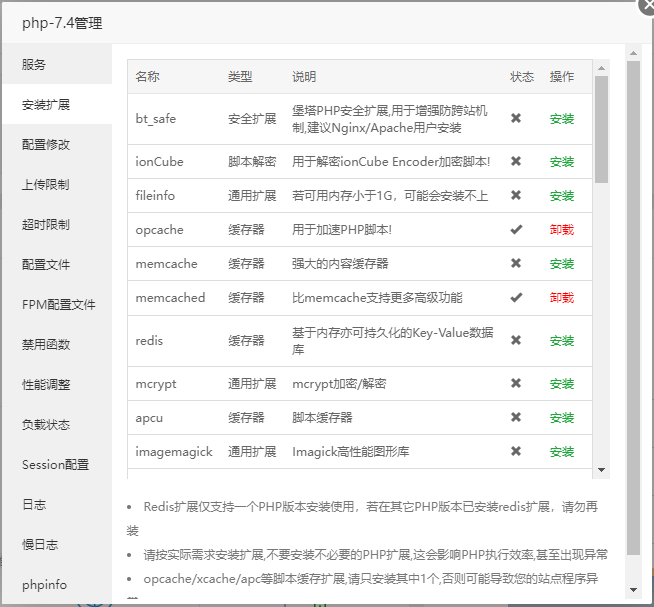
Task: Open the FPM配置文件 tab
Action: [59, 304]
